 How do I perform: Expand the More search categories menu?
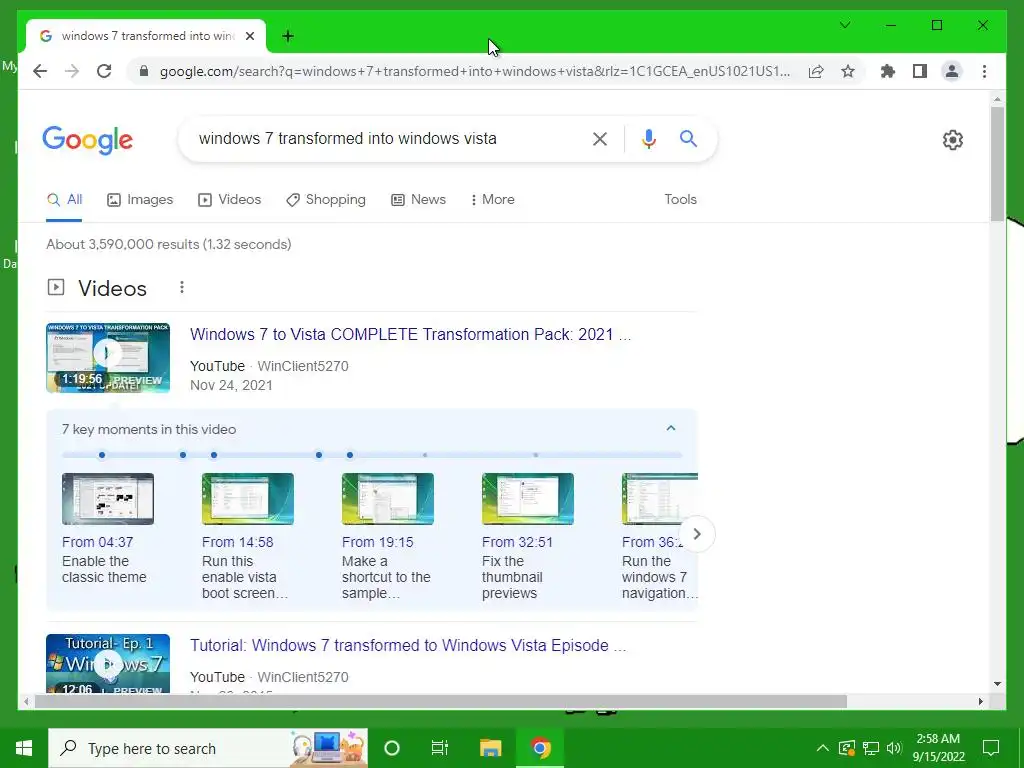492,200
